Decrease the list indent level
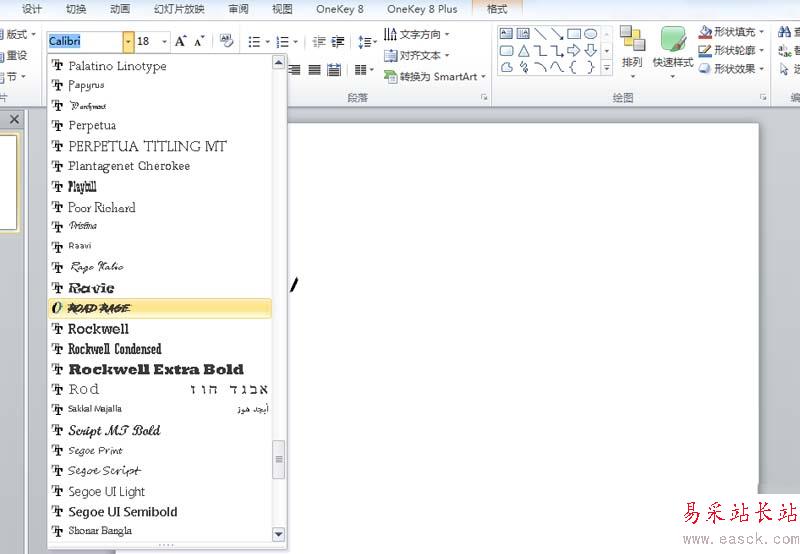The width and height of the screenshot is (800, 554). click(319, 42)
